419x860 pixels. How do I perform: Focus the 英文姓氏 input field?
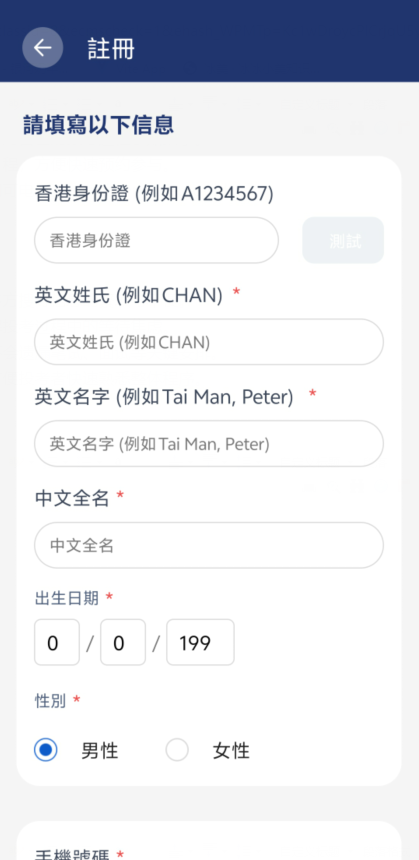(209, 342)
